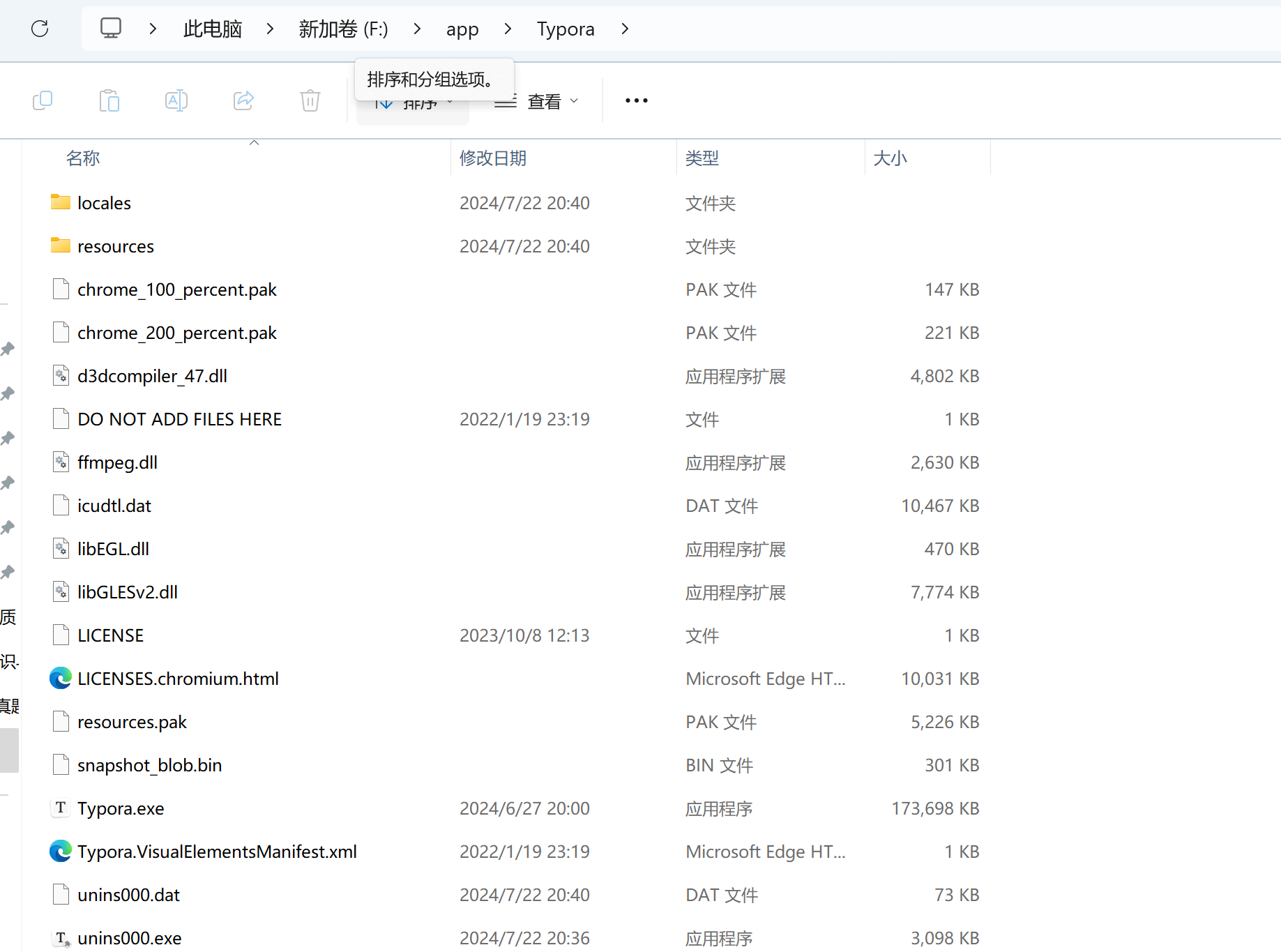This screenshot has height=952, width=1281.
Task: Expand the chevron after Typora breadcrumb
Action: [625, 29]
